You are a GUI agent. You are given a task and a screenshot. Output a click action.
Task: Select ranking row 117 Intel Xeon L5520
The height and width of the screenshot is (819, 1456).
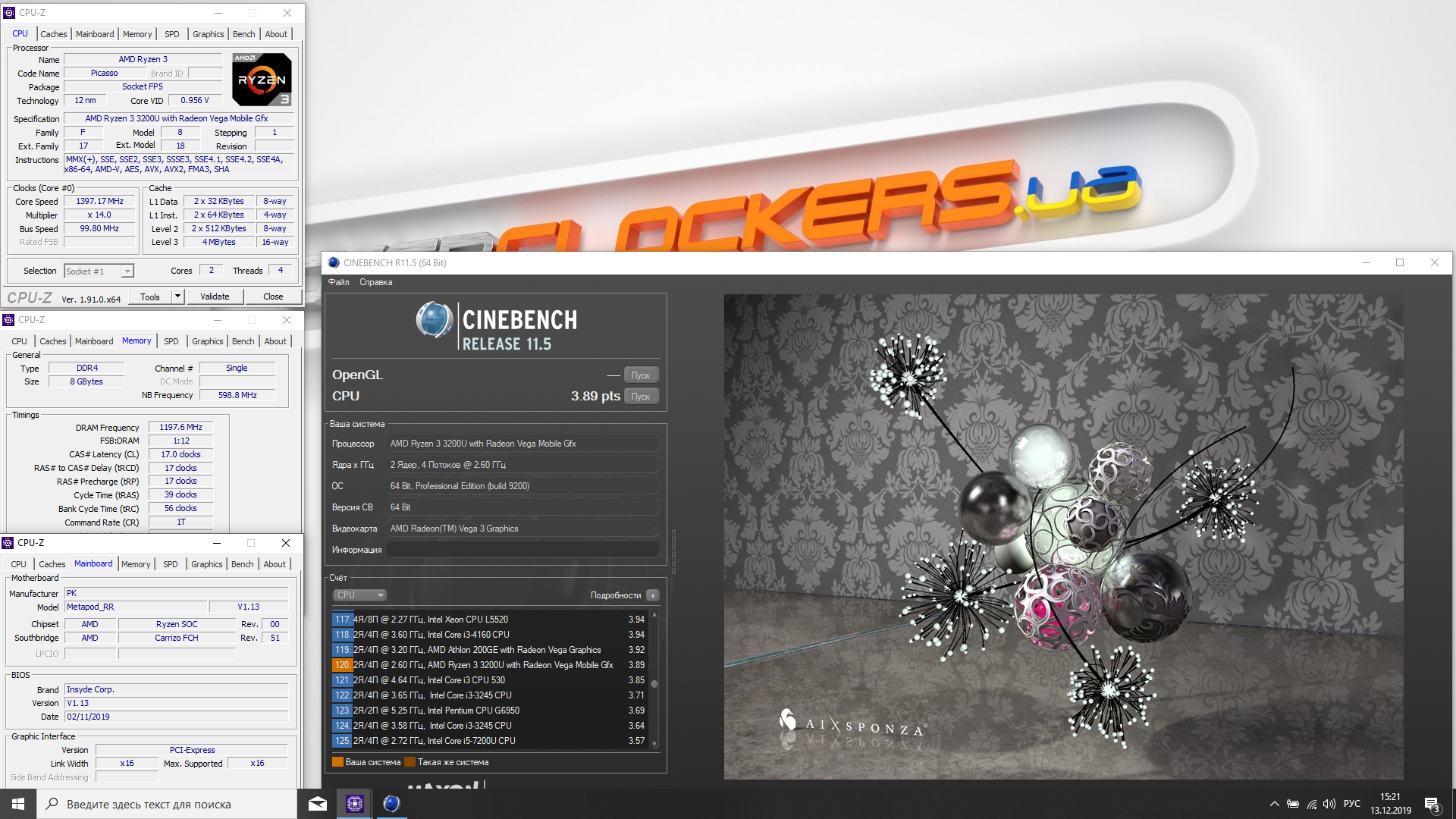tap(489, 620)
